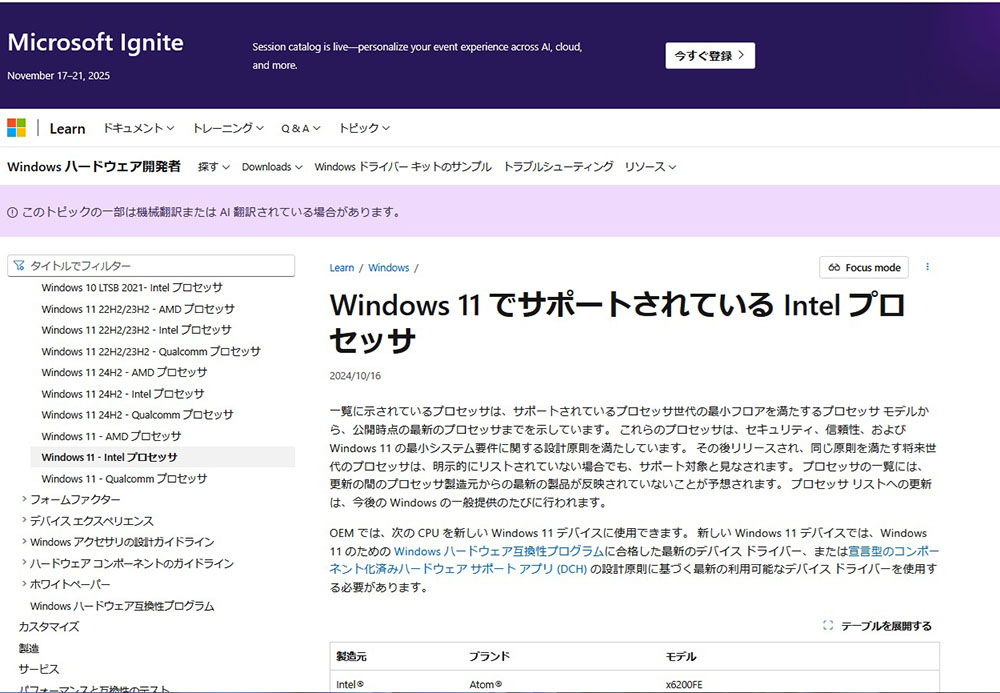This screenshot has height=693, width=1000.
Task: Click the Learn breadcrumb link
Action: 342,268
